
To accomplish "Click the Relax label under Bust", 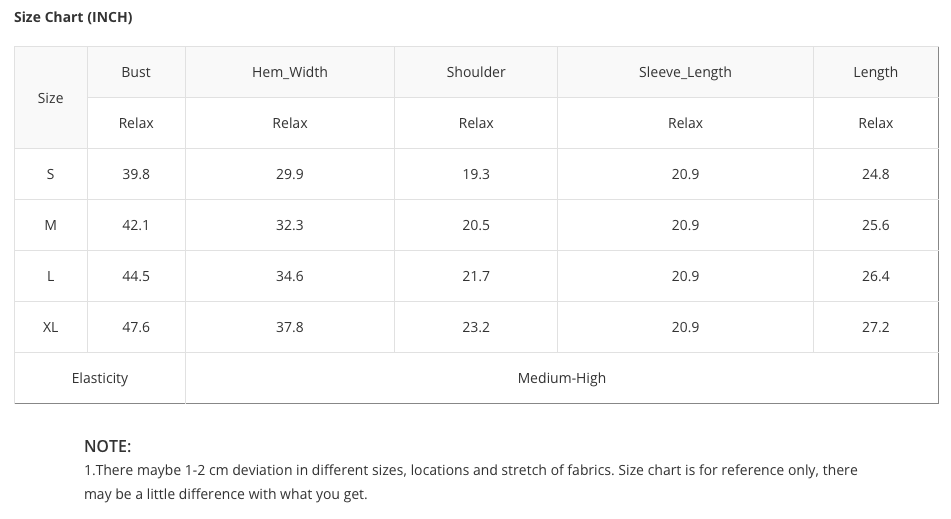I will [136, 123].
